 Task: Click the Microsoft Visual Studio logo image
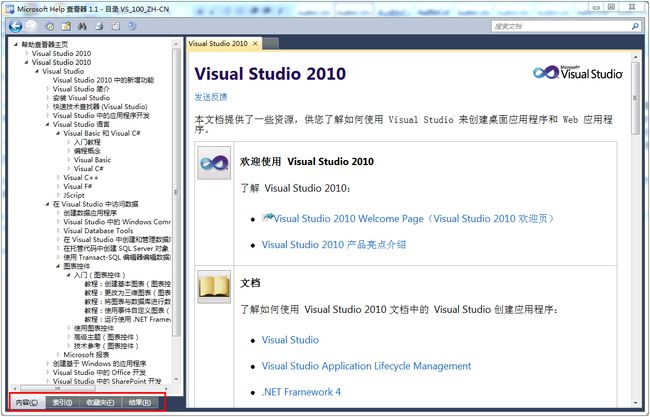[x=578, y=72]
